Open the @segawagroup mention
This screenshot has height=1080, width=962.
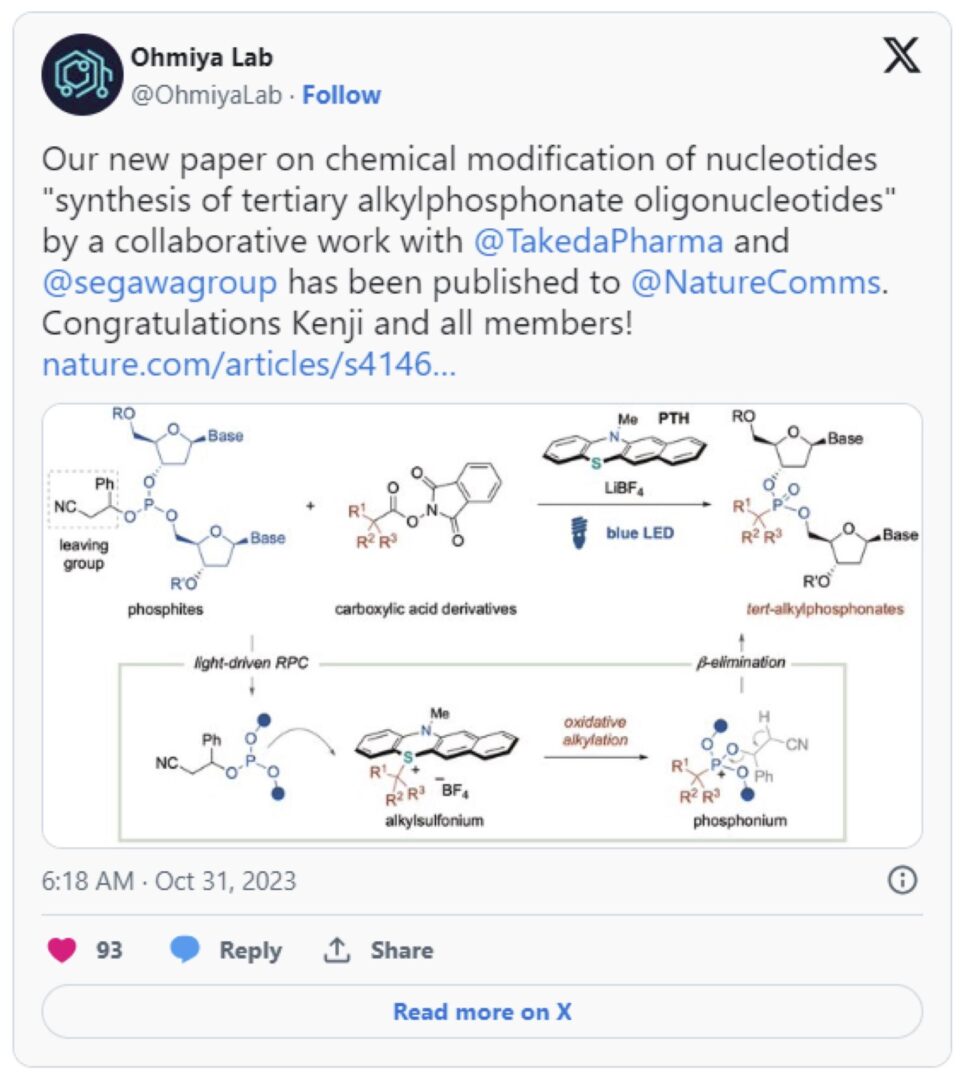[x=160, y=282]
